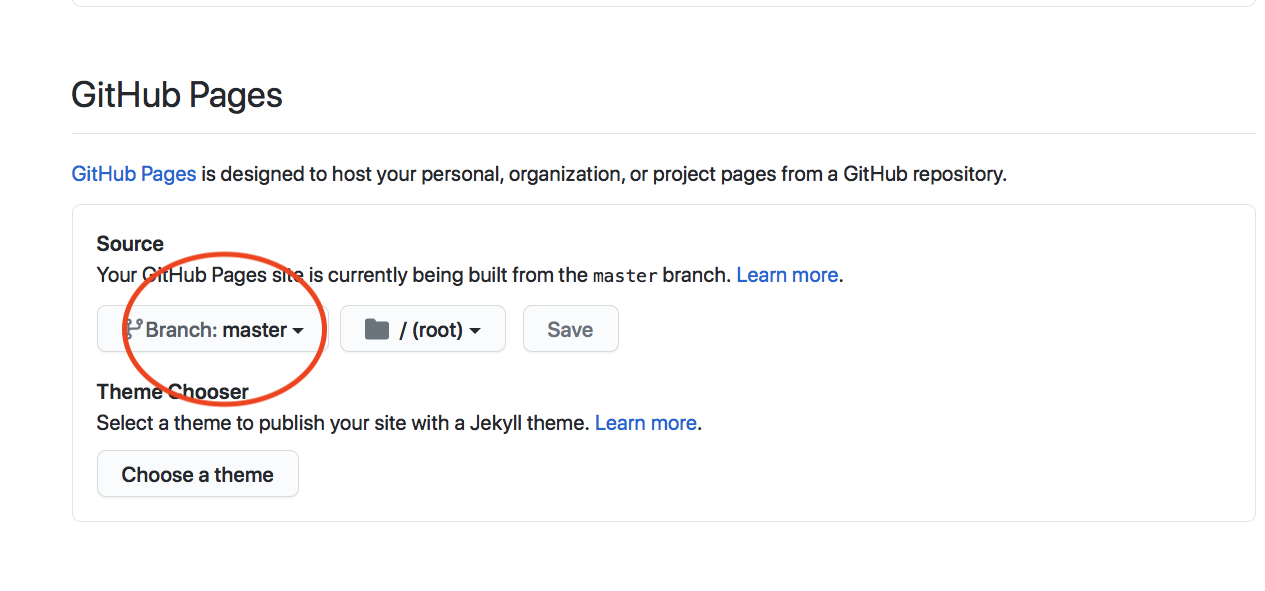Click the monospaced master word in description
This screenshot has width=1265, height=591.
625,275
